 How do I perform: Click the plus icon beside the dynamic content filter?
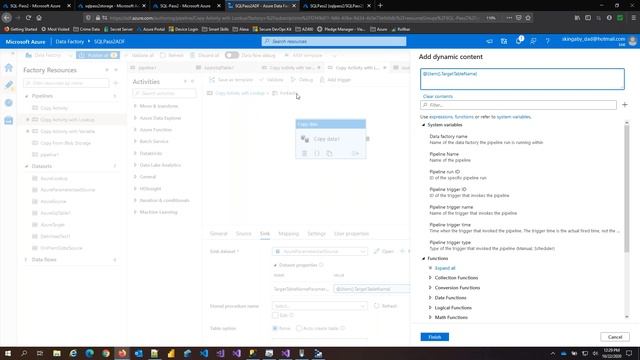click(624, 105)
